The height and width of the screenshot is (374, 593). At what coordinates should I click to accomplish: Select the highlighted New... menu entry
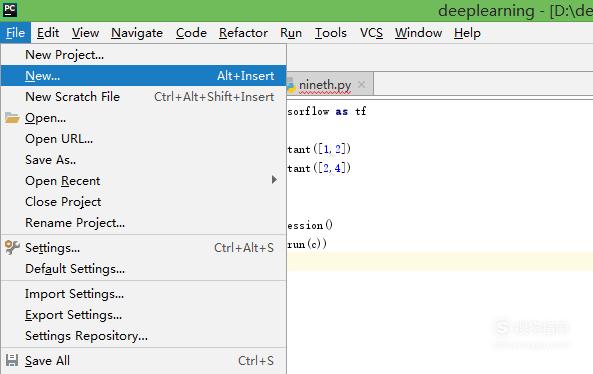point(143,76)
